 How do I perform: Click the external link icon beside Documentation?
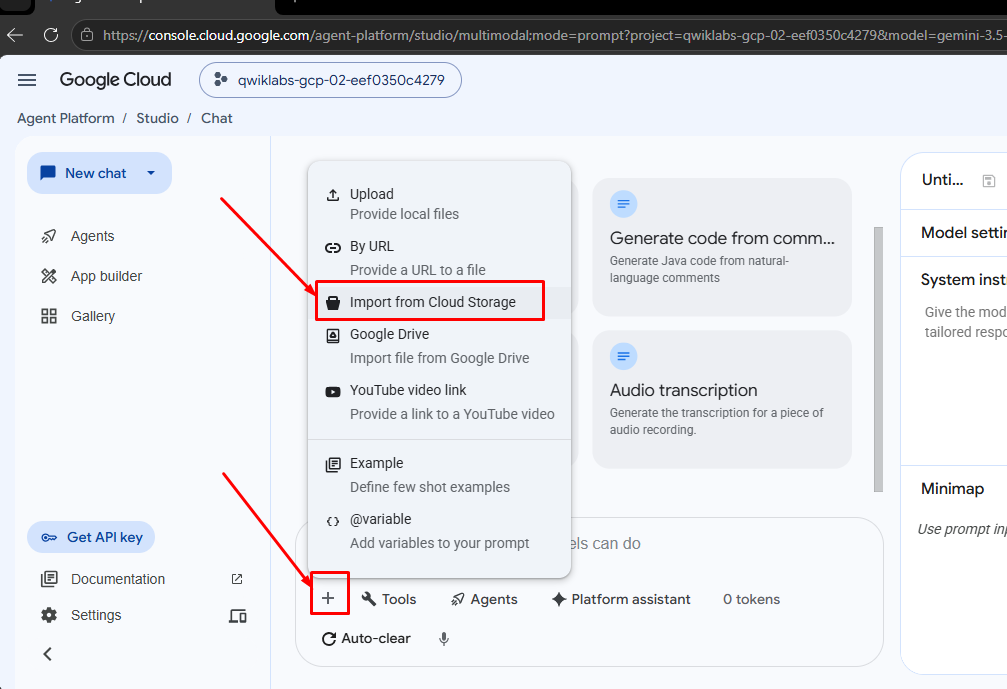[x=237, y=579]
